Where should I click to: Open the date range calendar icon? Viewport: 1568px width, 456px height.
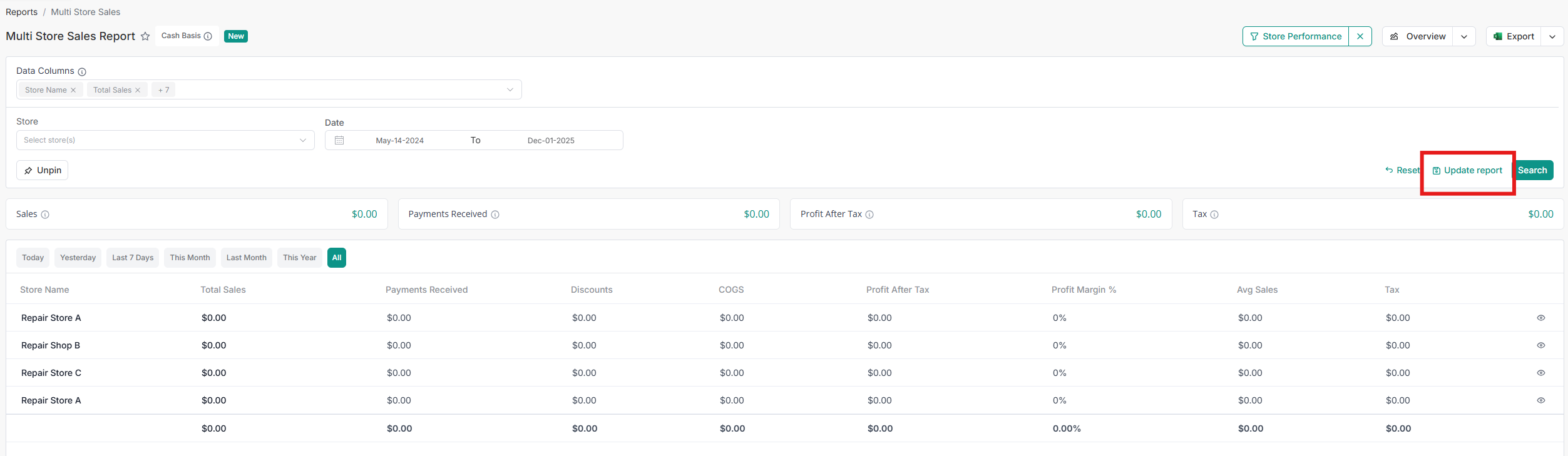pyautogui.click(x=339, y=140)
